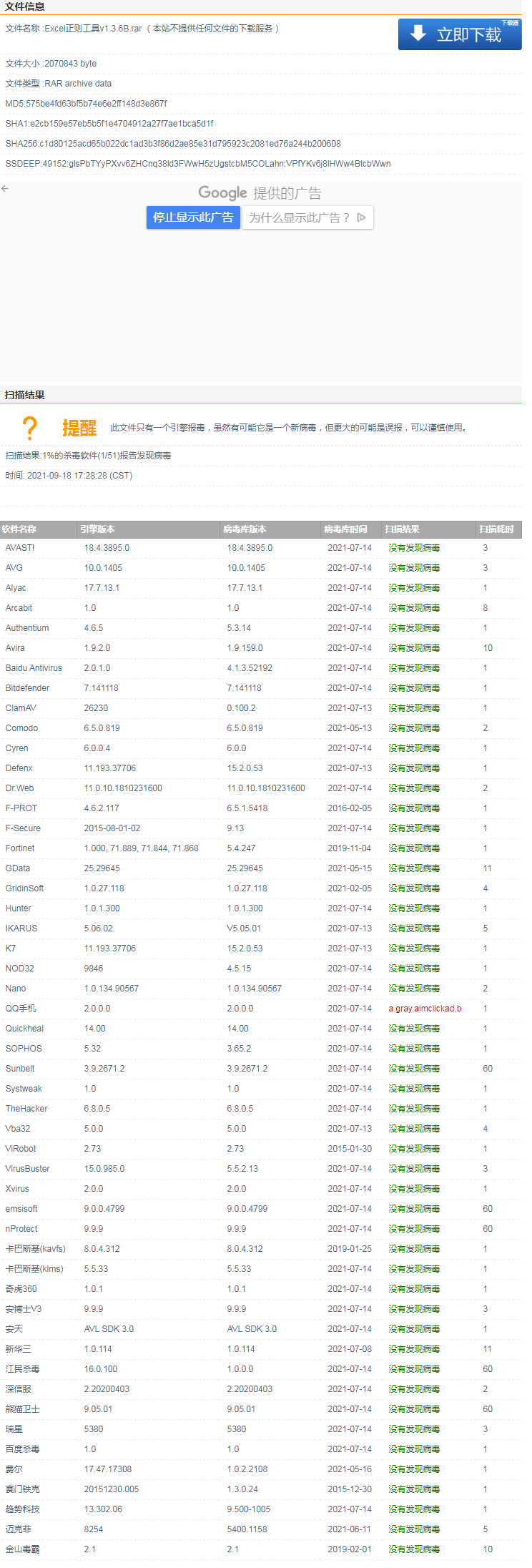532x1568 pixels.
Task: Click the 病毒库版本 column header
Action: [245, 529]
